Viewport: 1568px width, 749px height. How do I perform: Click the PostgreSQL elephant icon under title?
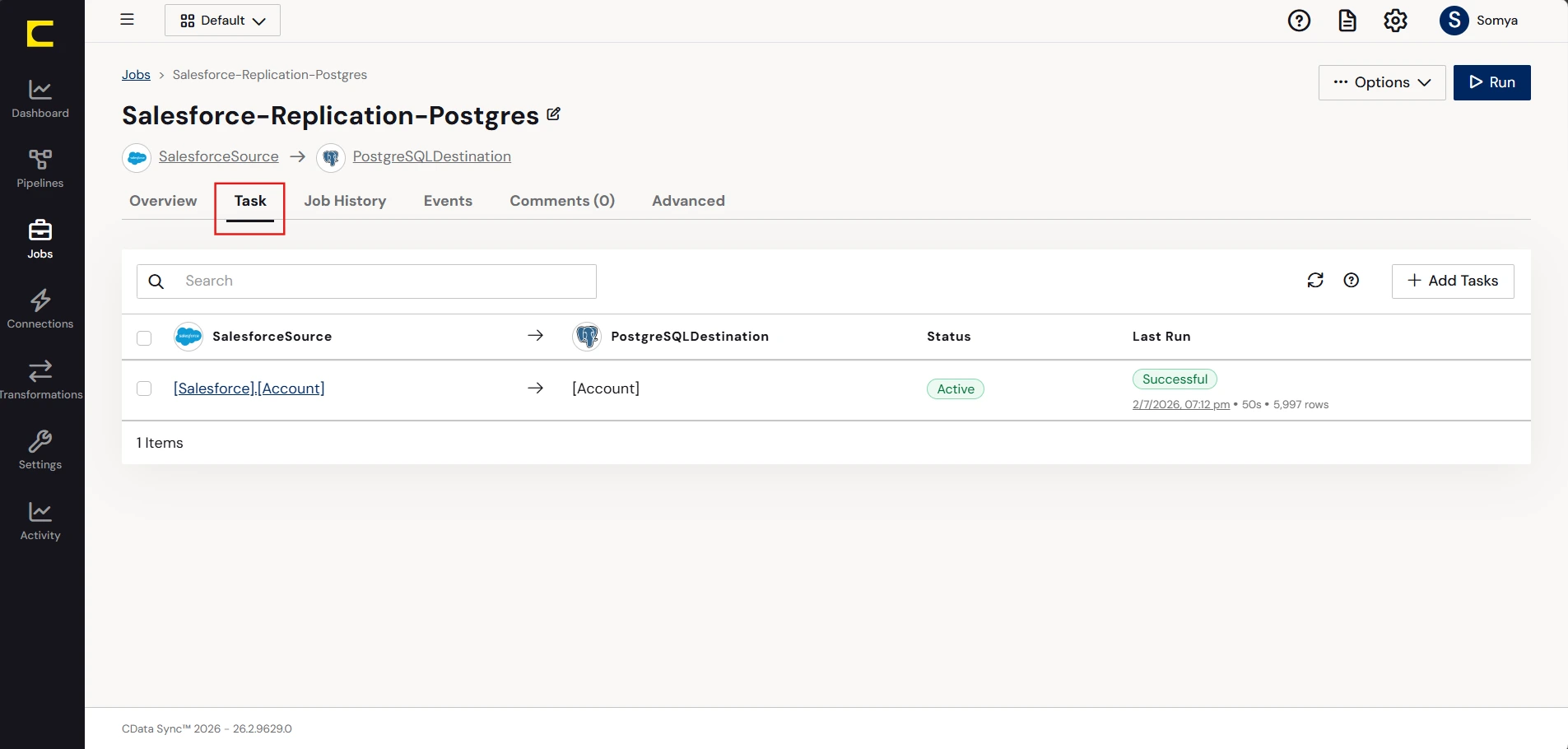331,157
